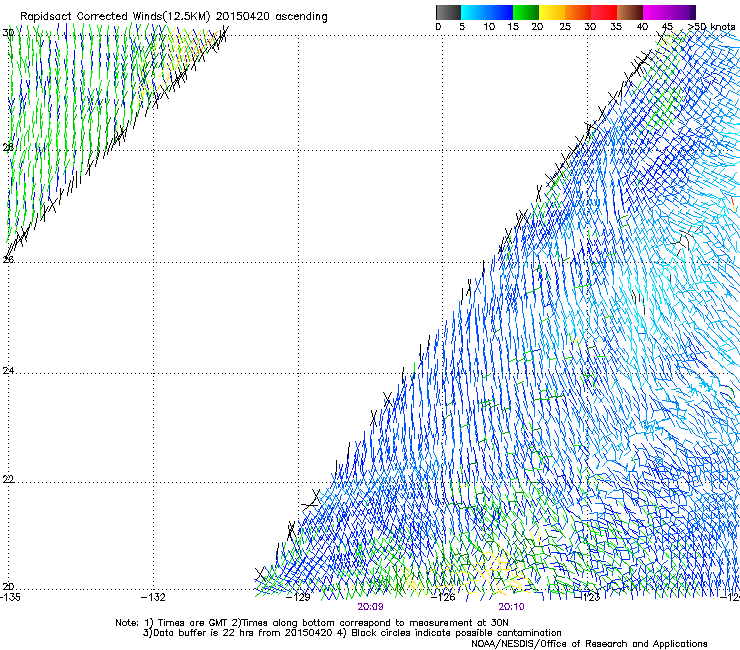Select the gray 0-5 knots color swatch
The height and width of the screenshot is (650, 740).
[448, 12]
